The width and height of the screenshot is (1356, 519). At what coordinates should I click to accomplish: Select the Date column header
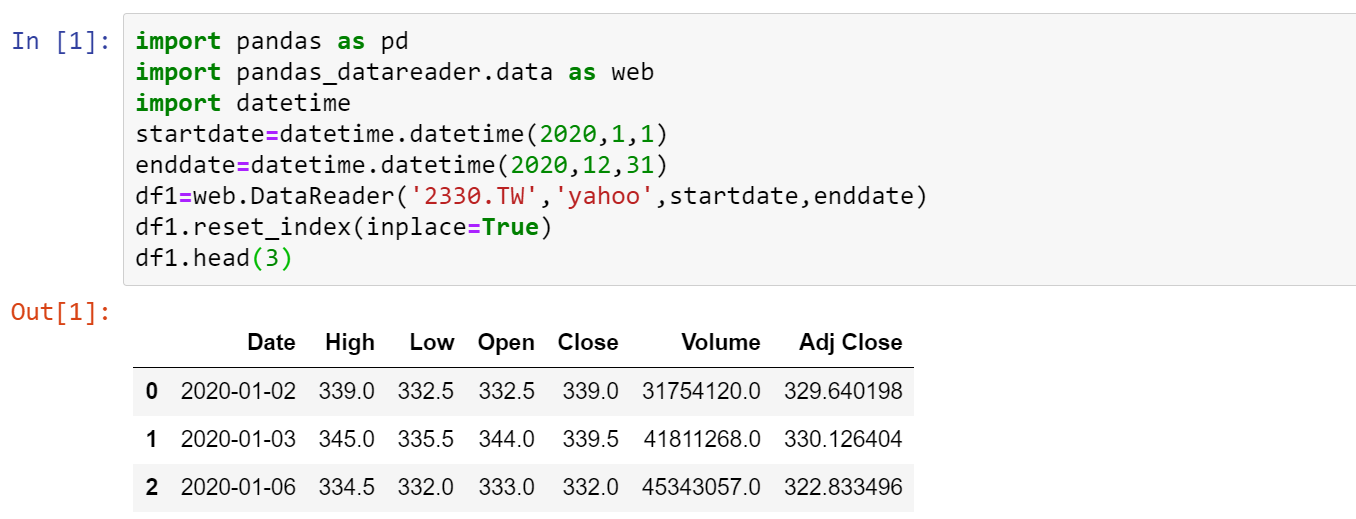(272, 342)
